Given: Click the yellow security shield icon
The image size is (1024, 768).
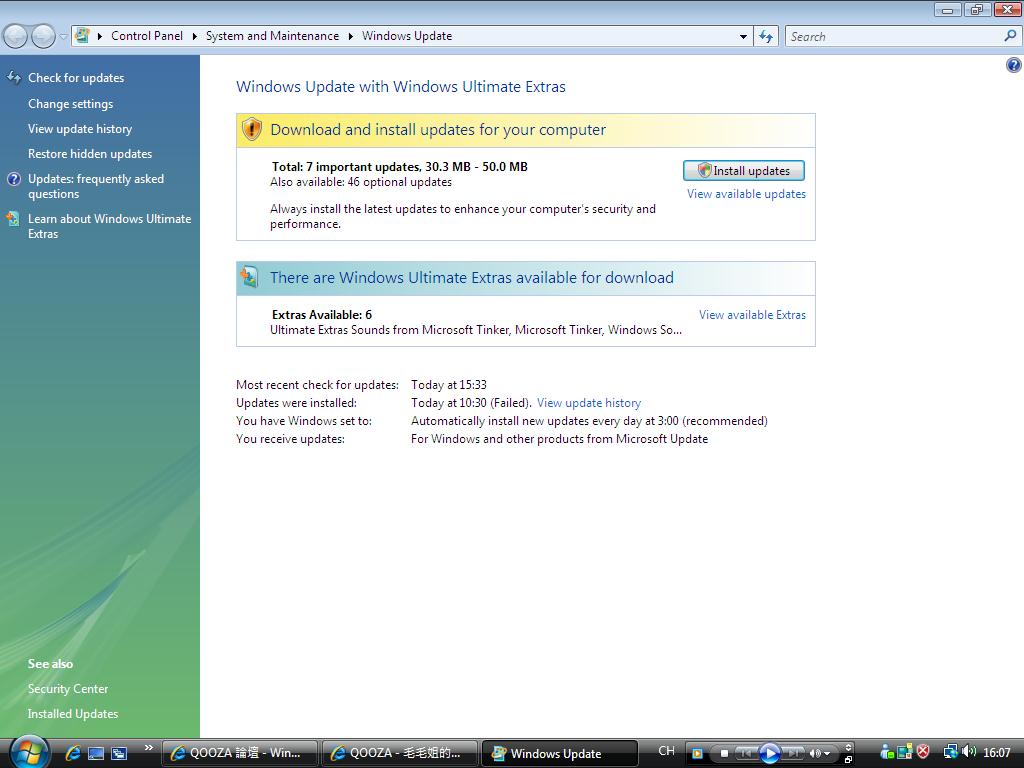Looking at the screenshot, I should [251, 129].
